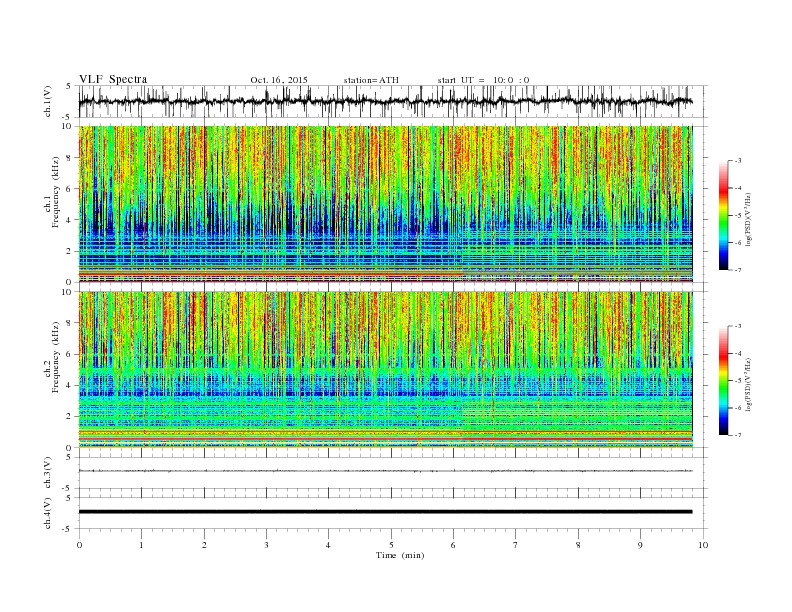Click the "8" minute tick label on the time axis
Screen dimensions: 792x612
(578, 545)
